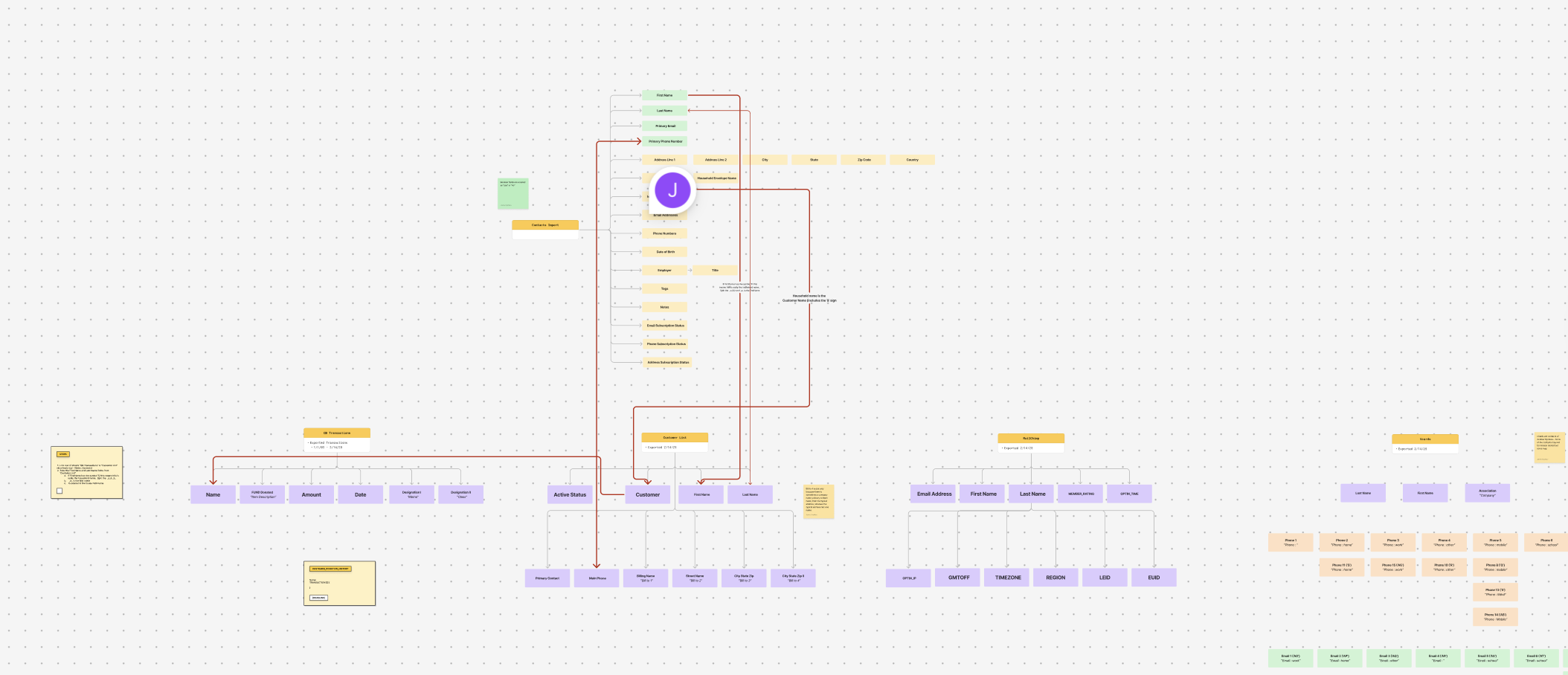Click the EUID field box

point(1154,578)
